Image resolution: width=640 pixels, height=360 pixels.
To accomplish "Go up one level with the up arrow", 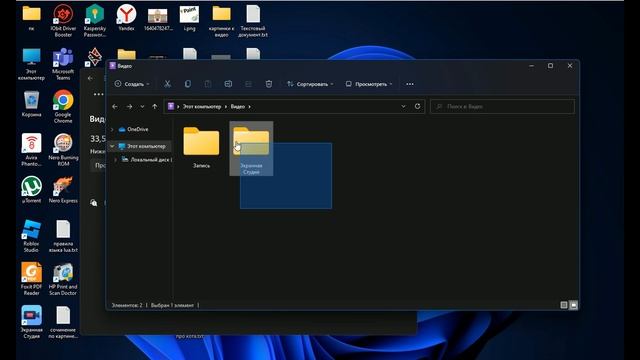I will [155, 107].
